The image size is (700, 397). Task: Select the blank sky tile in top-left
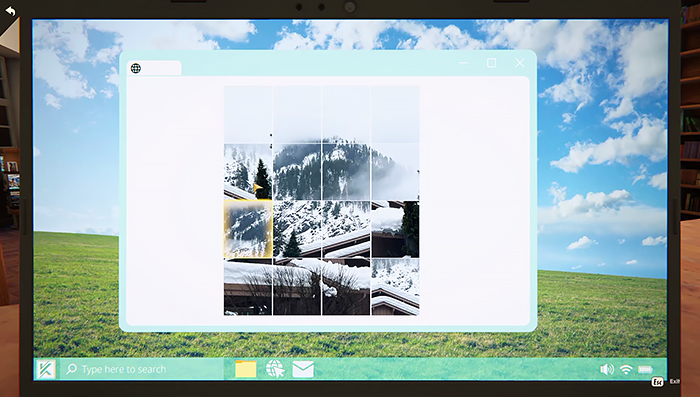click(x=248, y=114)
